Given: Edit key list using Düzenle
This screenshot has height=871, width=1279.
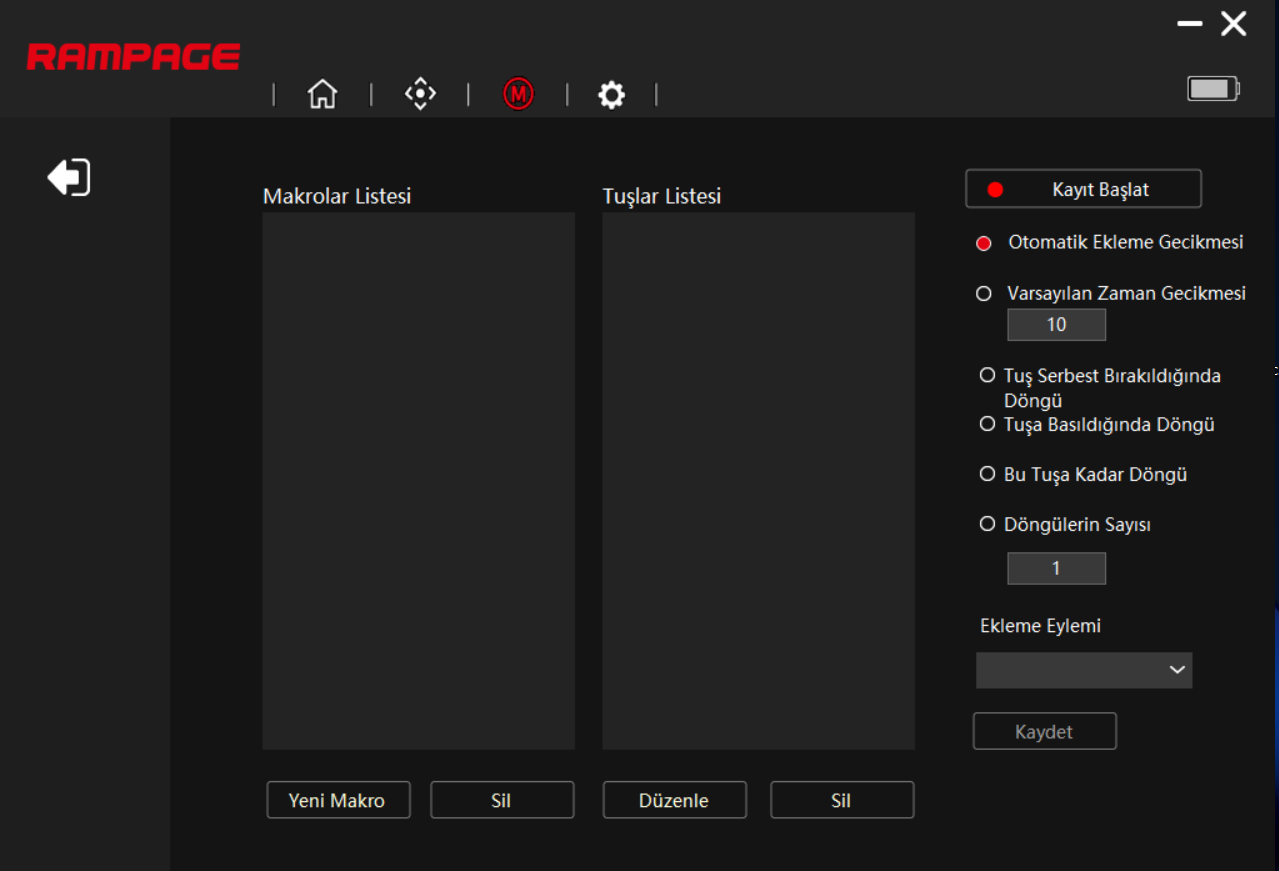Looking at the screenshot, I should (674, 799).
